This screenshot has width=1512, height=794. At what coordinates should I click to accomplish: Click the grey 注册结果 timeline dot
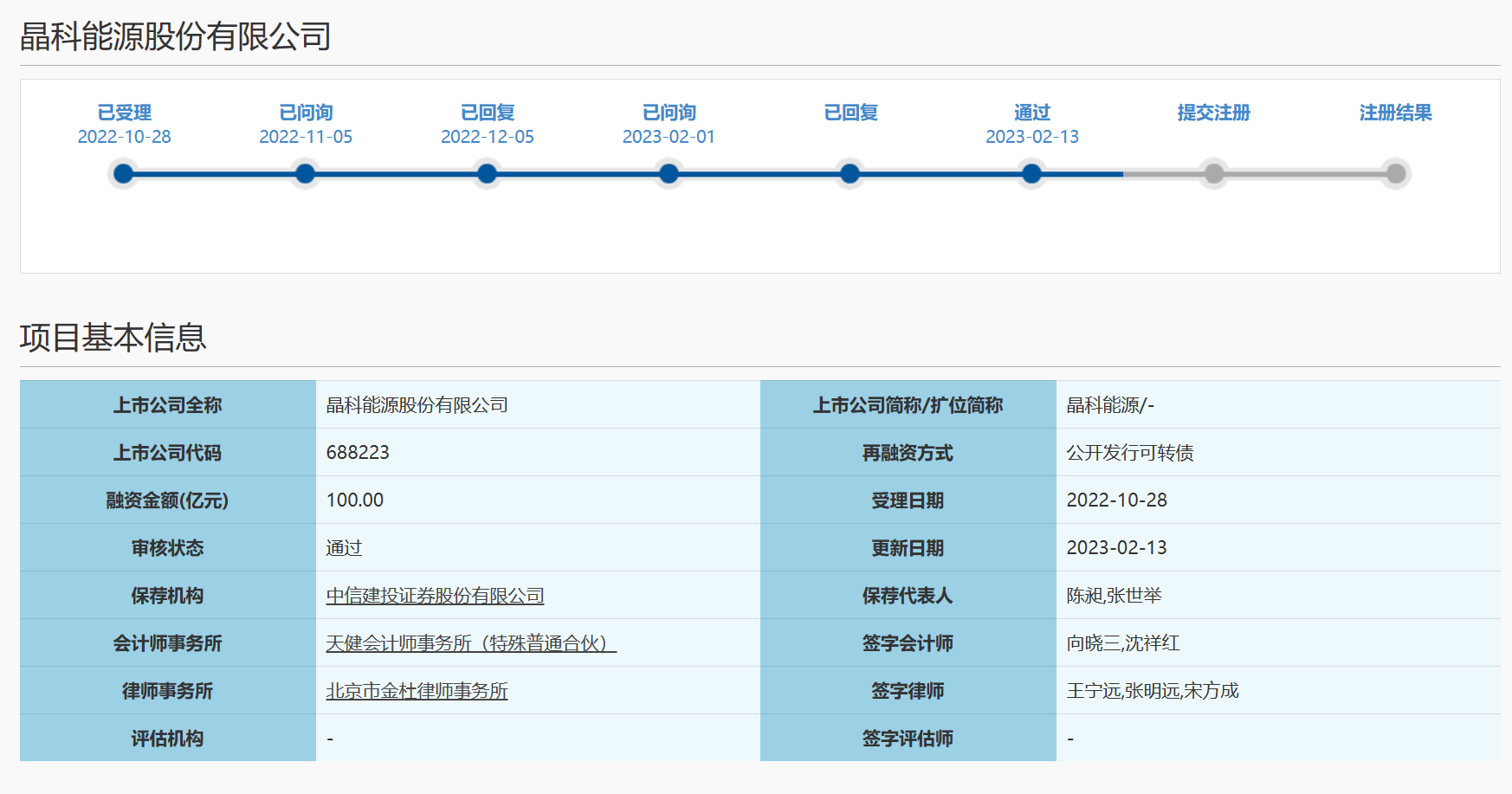1396,174
